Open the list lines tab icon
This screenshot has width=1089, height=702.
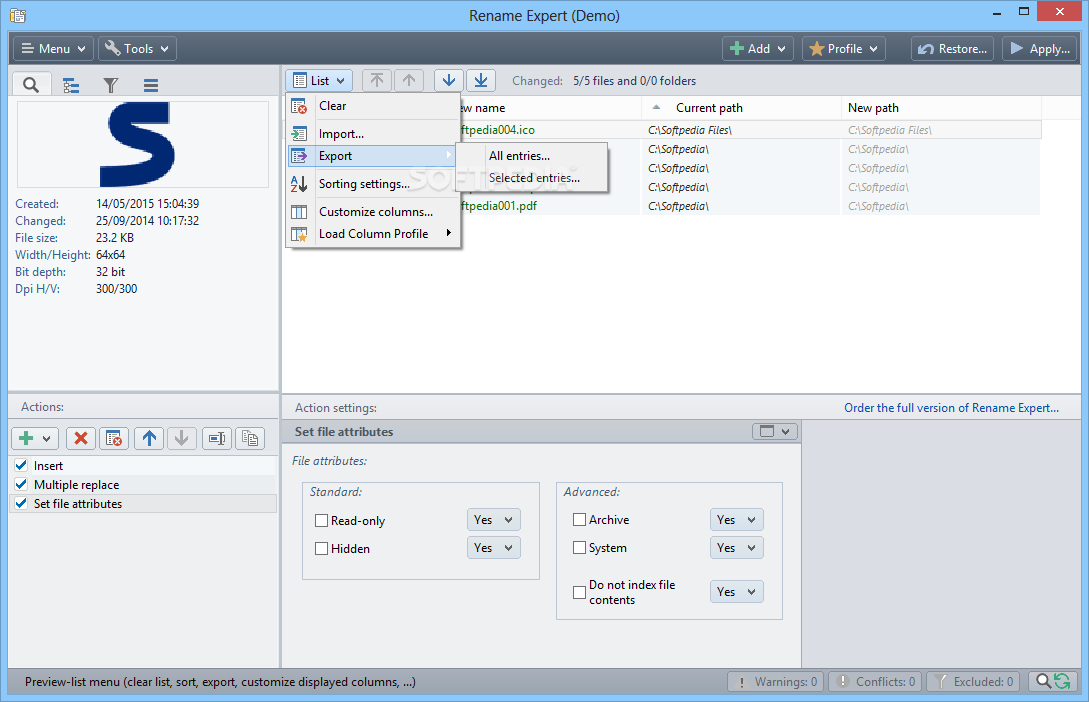[151, 85]
